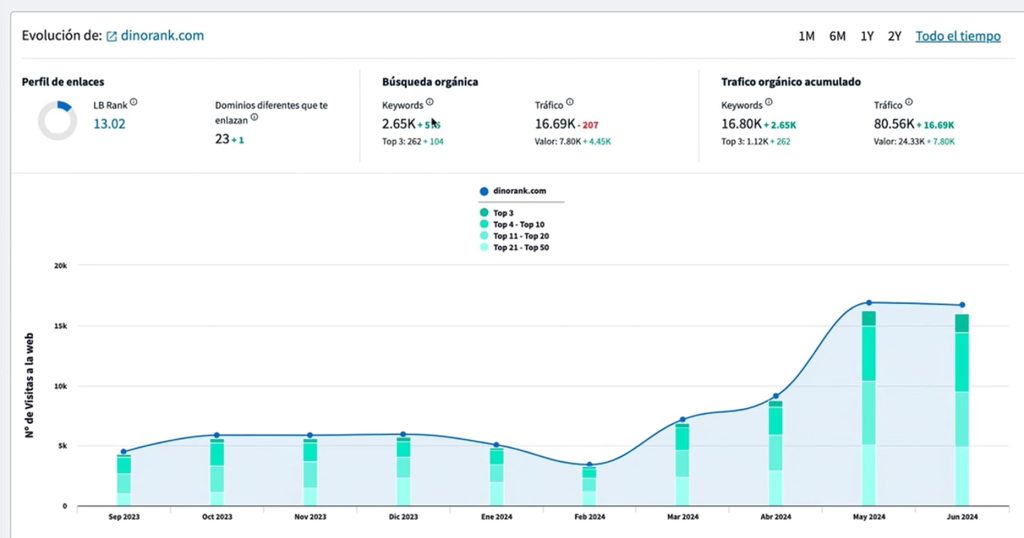Click the '+ 4.45K' valor change value
This screenshot has width=1024, height=538.
pos(597,142)
